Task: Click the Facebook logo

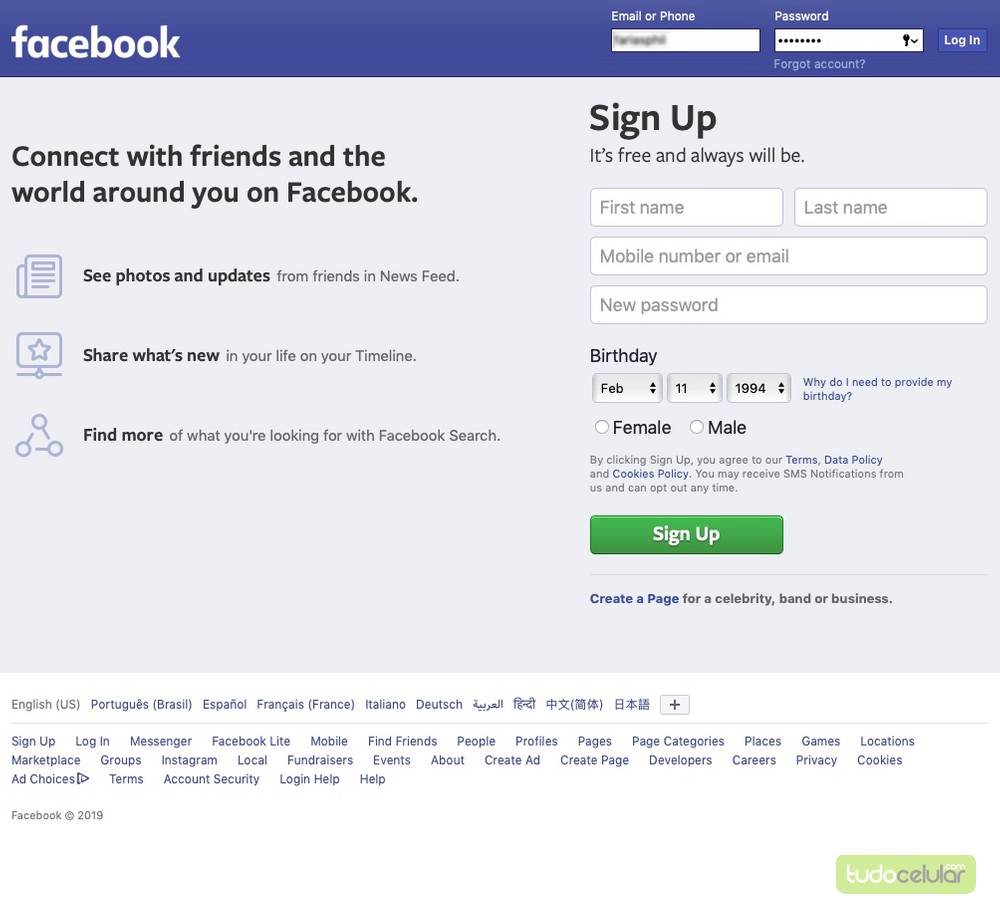Action: tap(96, 42)
